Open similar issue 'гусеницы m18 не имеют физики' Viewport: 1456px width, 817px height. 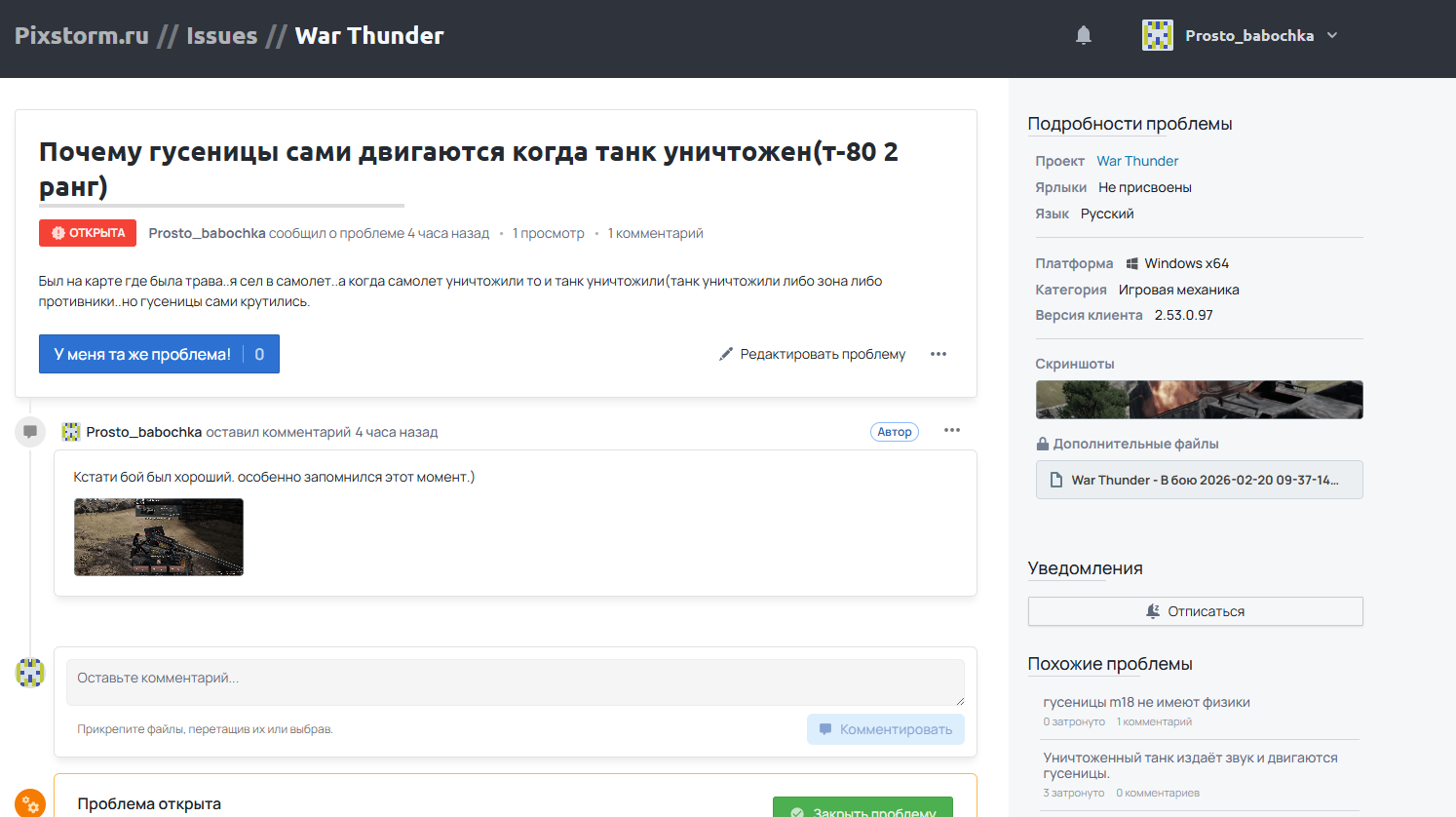pos(1146,702)
